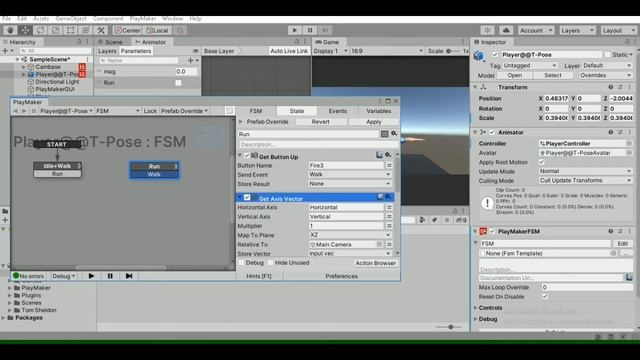Adjust the Project icon size slider
This screenshot has height=360, width=640.
(450, 327)
